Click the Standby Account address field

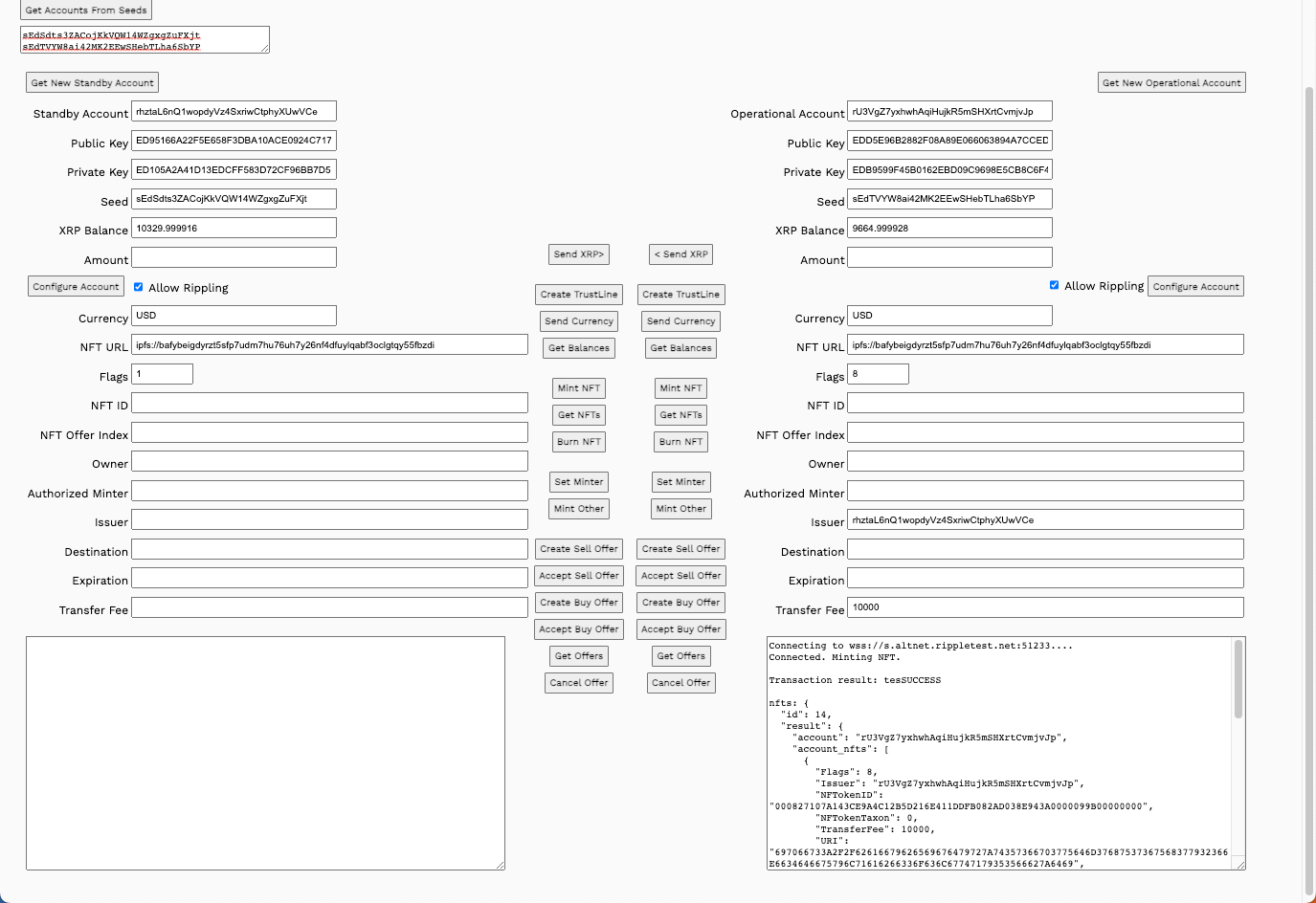click(x=234, y=112)
